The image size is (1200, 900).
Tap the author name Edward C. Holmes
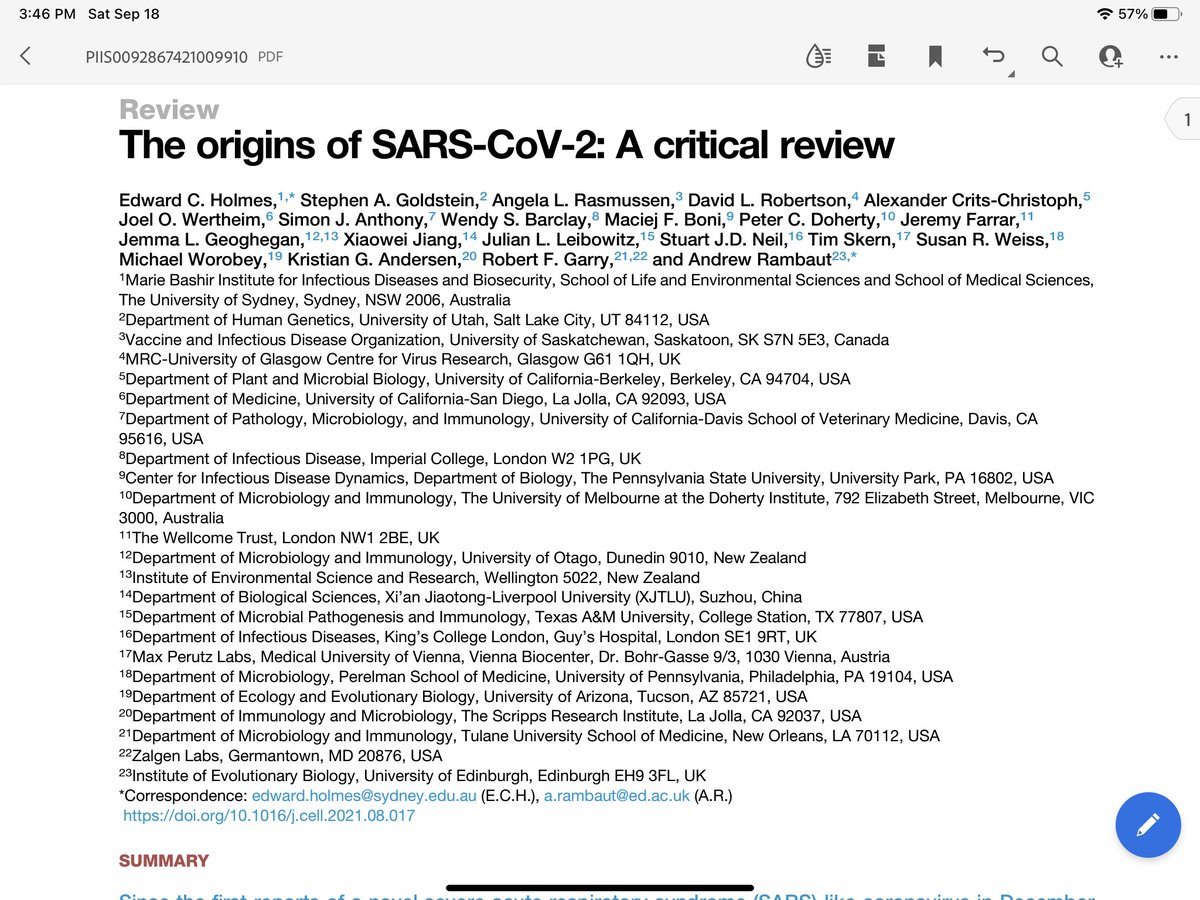[x=197, y=201]
